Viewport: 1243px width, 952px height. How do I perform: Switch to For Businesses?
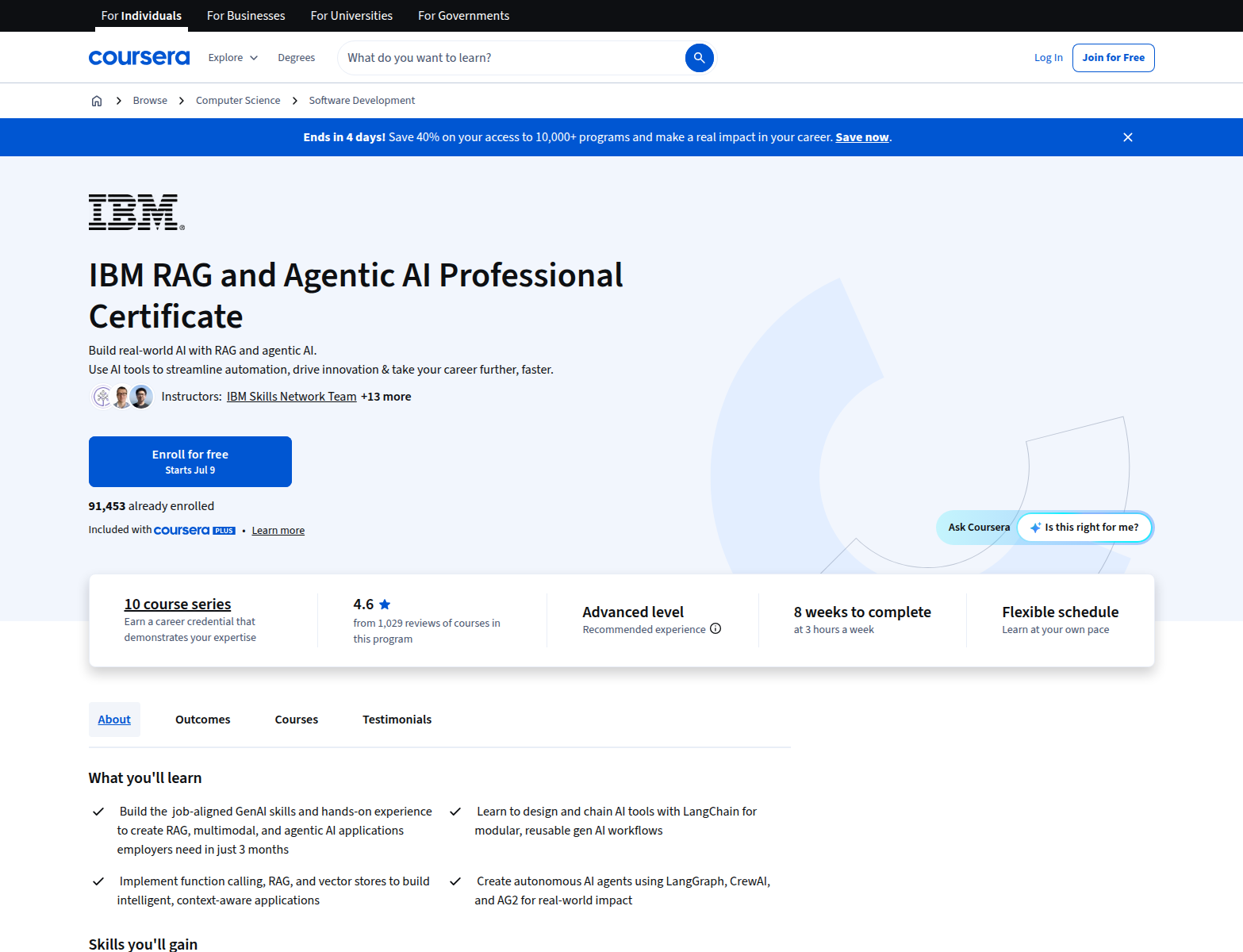(x=246, y=16)
